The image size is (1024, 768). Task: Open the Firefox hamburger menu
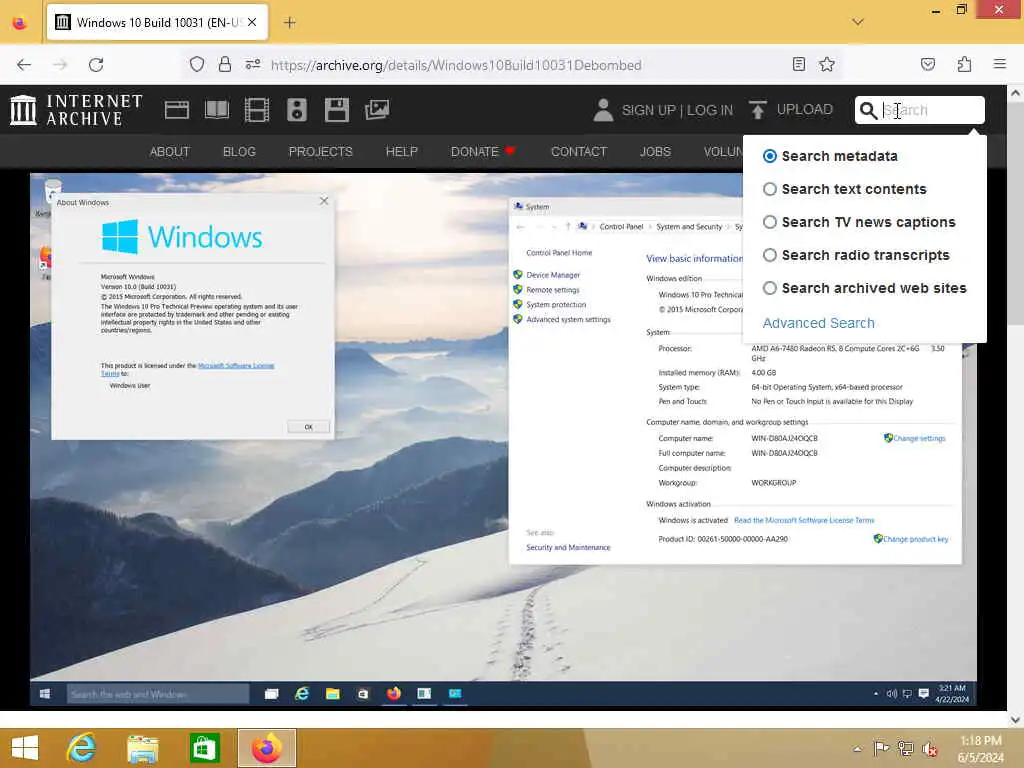tap(1000, 64)
